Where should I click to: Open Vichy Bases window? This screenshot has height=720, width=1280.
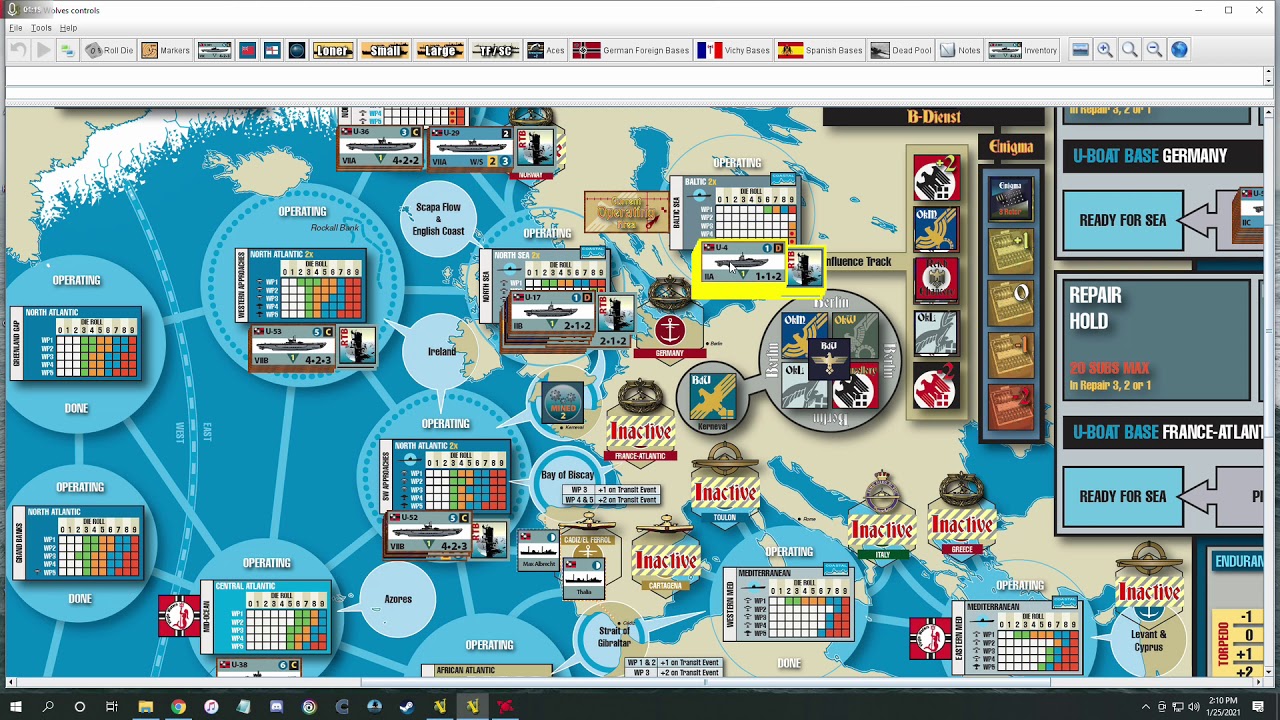tap(734, 50)
